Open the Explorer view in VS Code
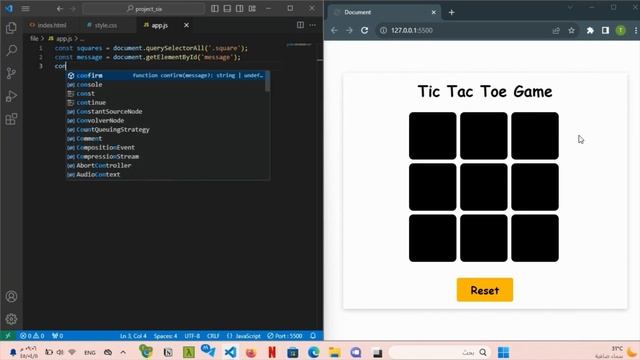Screen dimensions: 640x360 [x=11, y=28]
